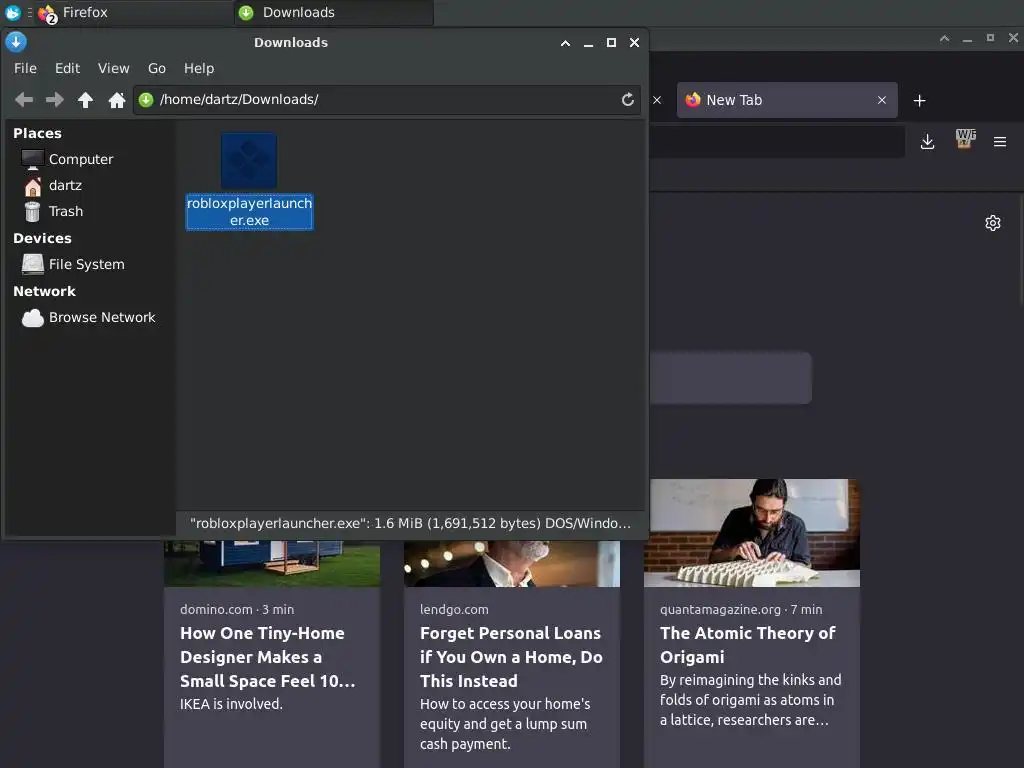Click the robloxplayerlauncher.exe filename label
The width and height of the screenshot is (1024, 768).
point(249,212)
